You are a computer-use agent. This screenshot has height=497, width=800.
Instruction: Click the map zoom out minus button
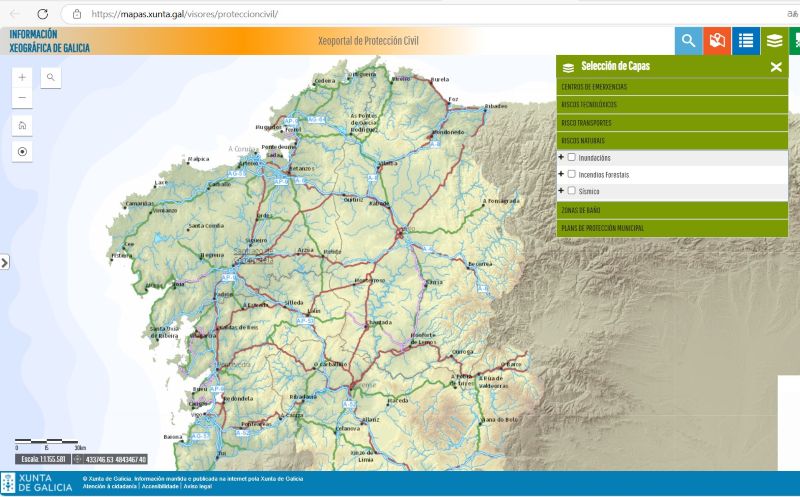coord(23,98)
